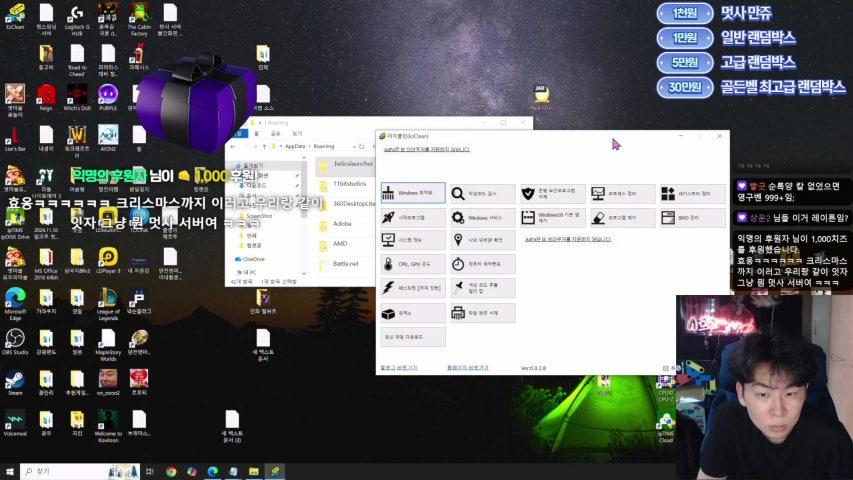The image size is (853, 480).
Task: Click AppData in the Explorer address path
Action: (294, 146)
